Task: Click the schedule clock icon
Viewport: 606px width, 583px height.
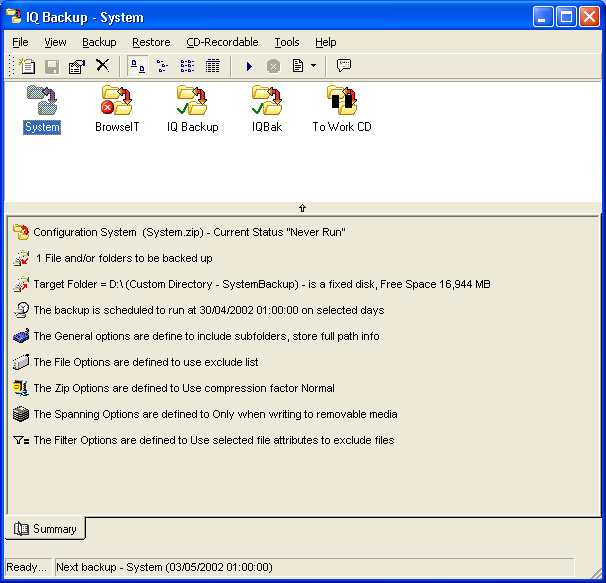Action: tap(21, 310)
